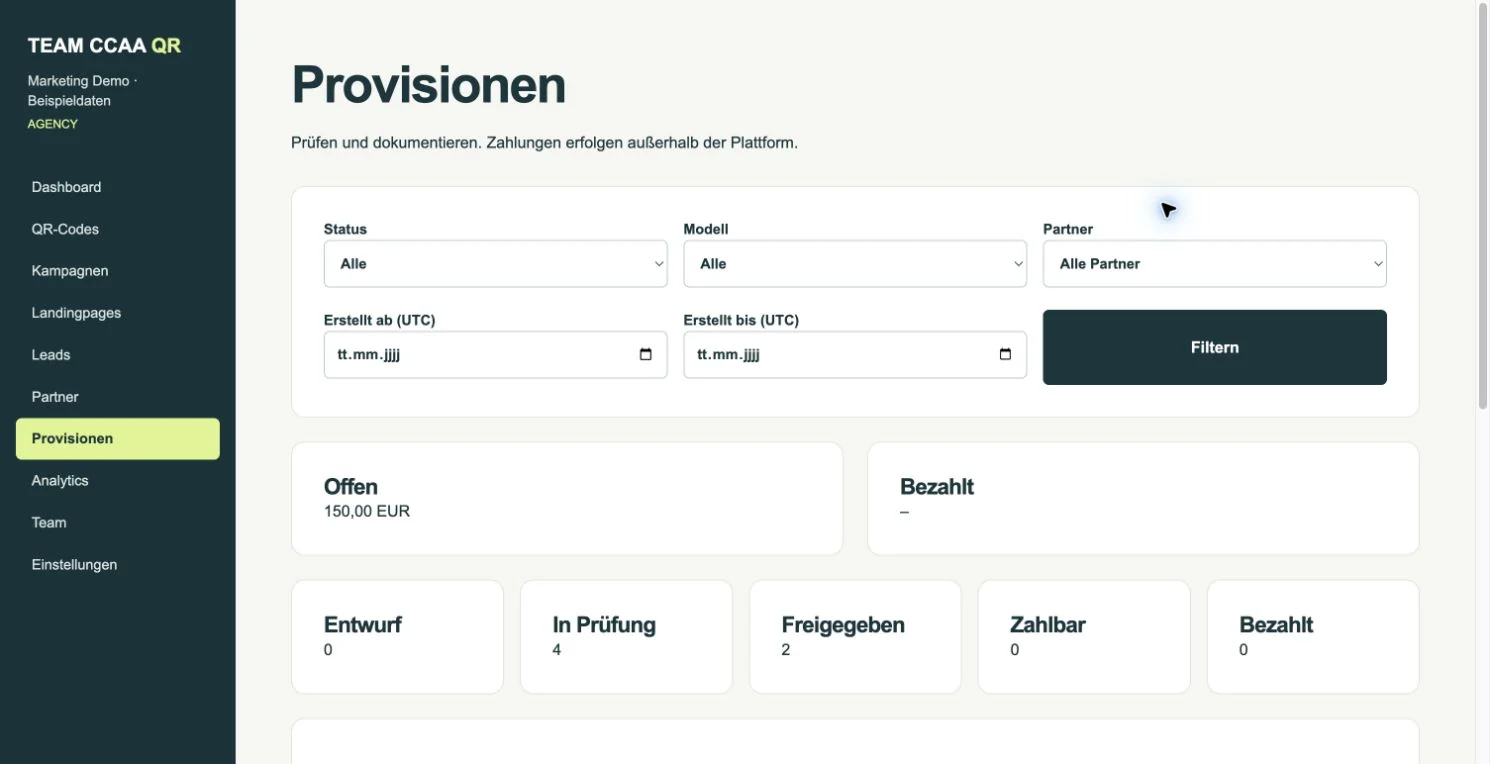
Task: Select the active Provisionen menu item
Action: [118, 439]
